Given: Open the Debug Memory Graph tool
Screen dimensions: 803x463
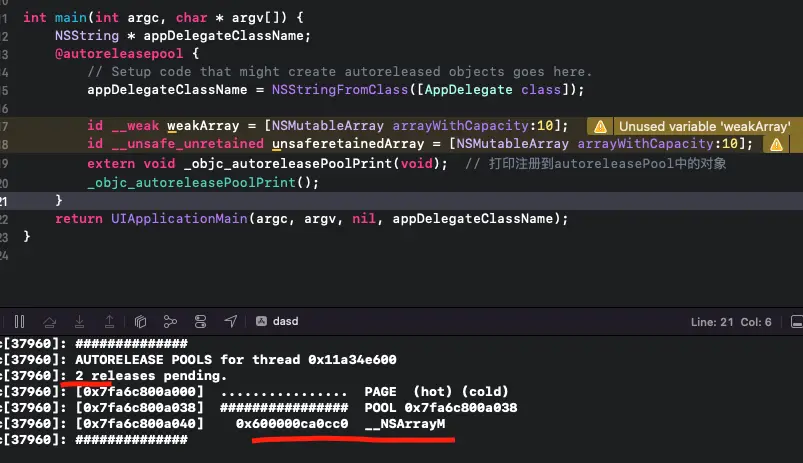Looking at the screenshot, I should tap(170, 321).
